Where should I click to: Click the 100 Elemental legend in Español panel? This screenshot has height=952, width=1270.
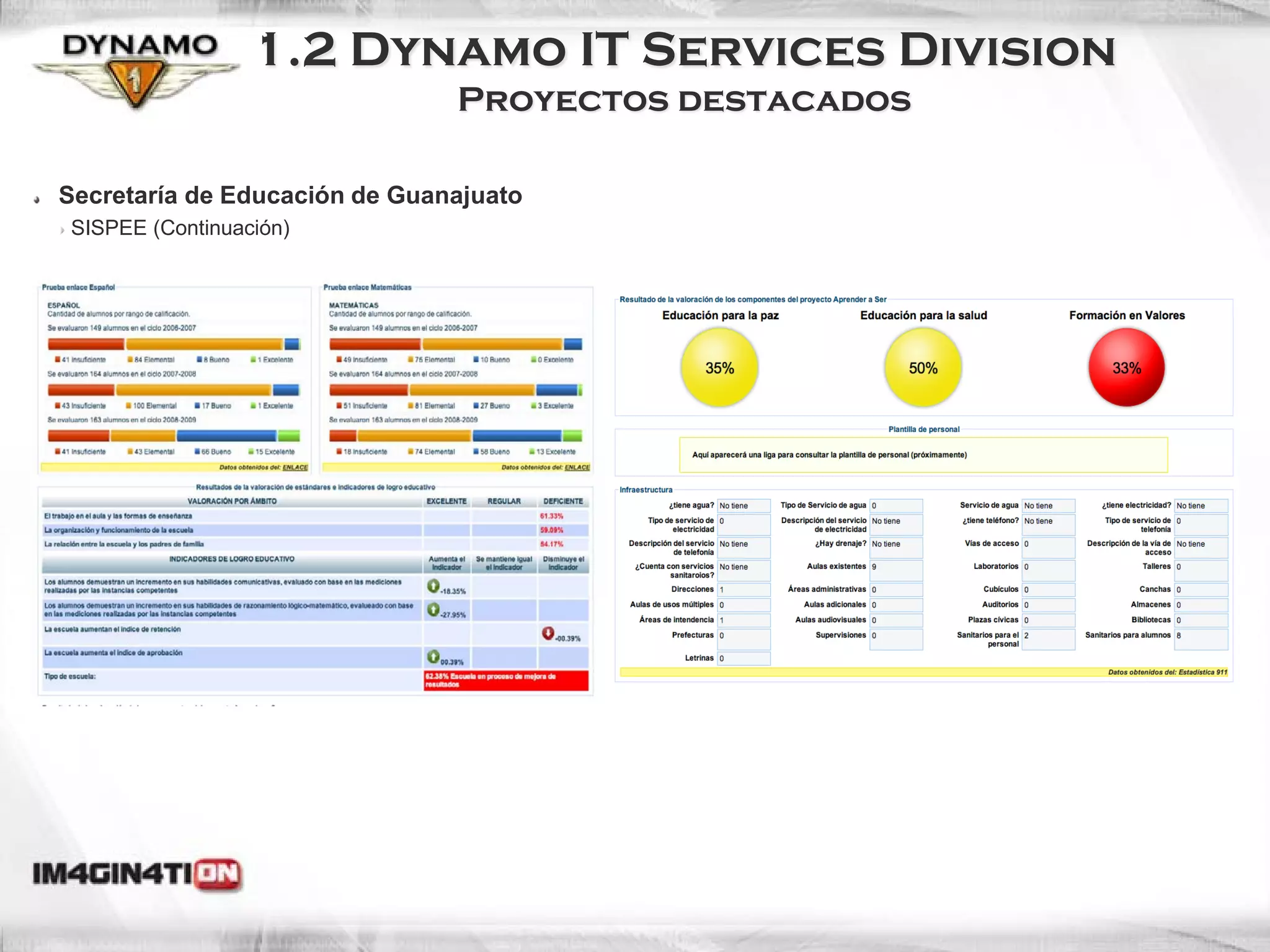point(151,406)
